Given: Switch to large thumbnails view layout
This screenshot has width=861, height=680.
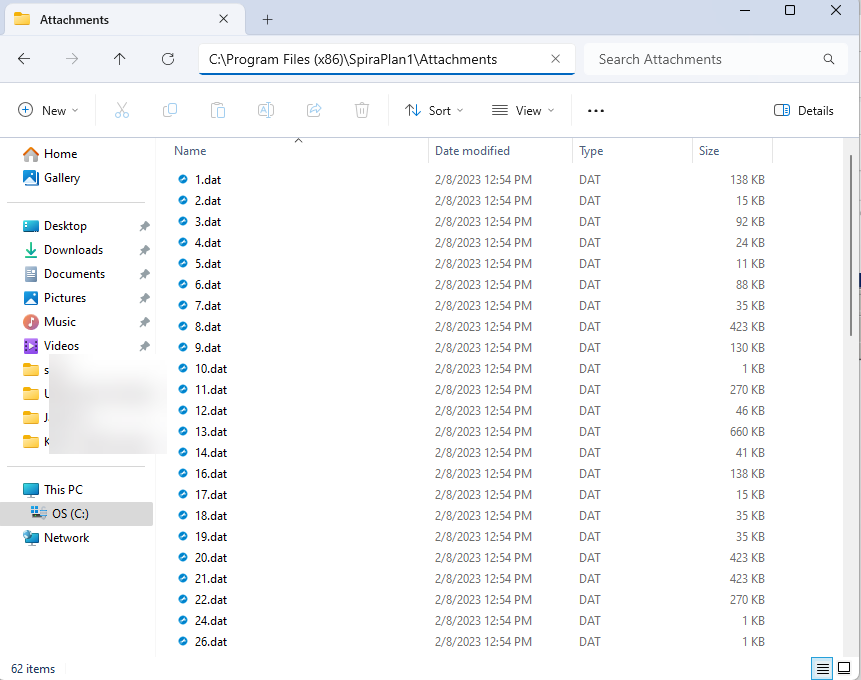Looking at the screenshot, I should point(845,669).
